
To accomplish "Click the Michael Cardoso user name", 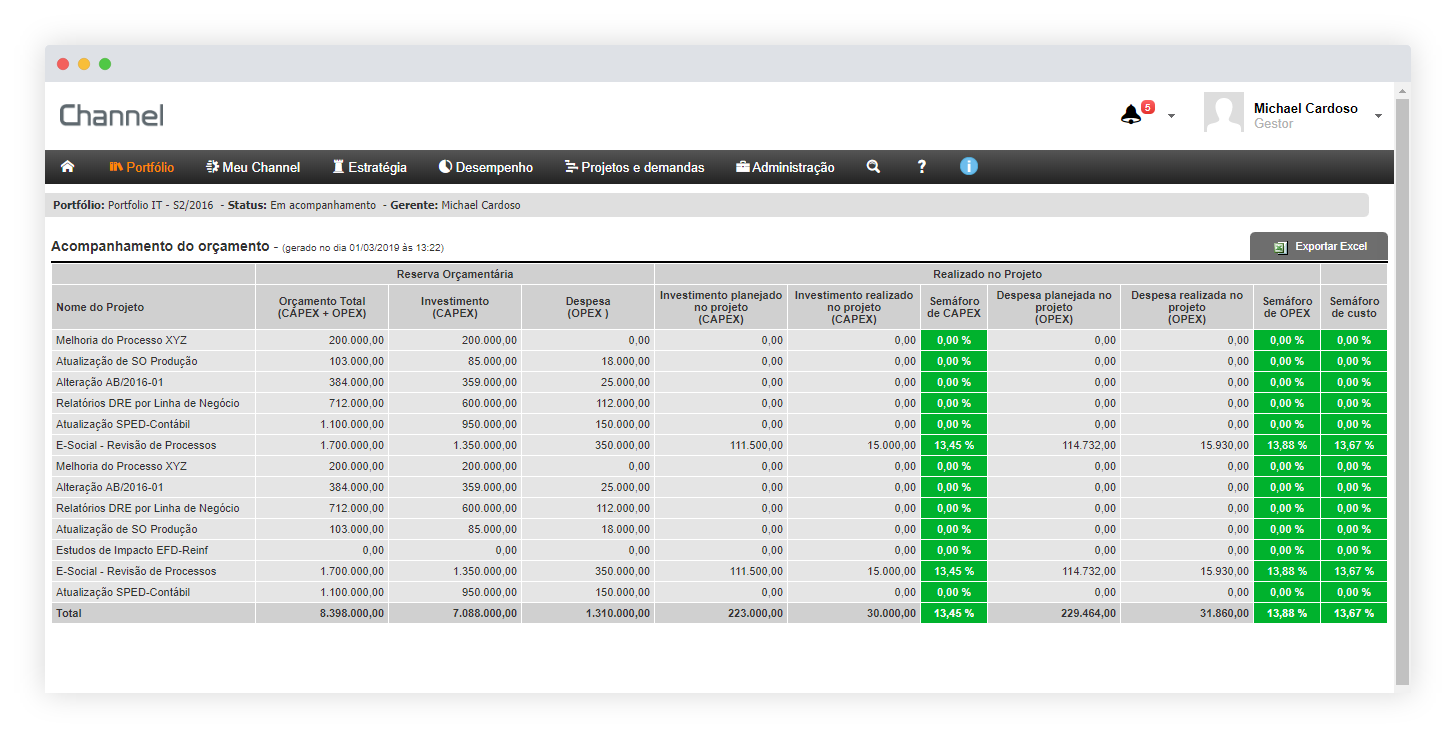I will click(x=1305, y=108).
